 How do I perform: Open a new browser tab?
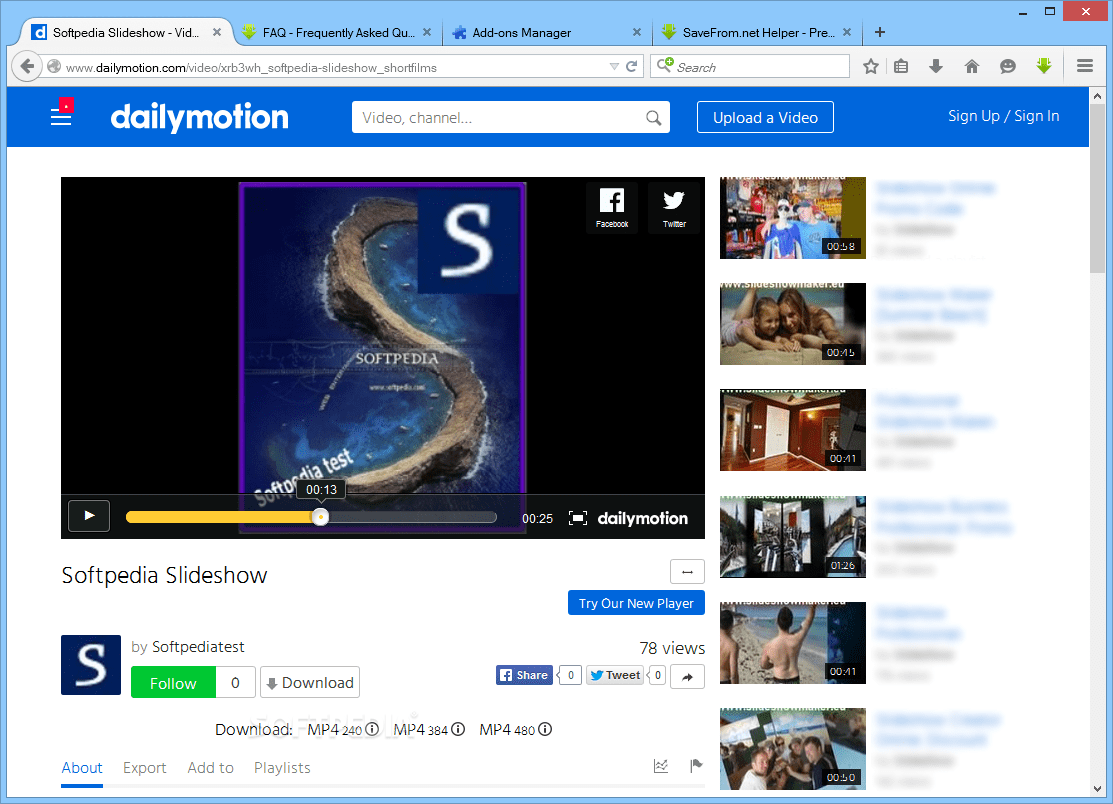coord(879,32)
